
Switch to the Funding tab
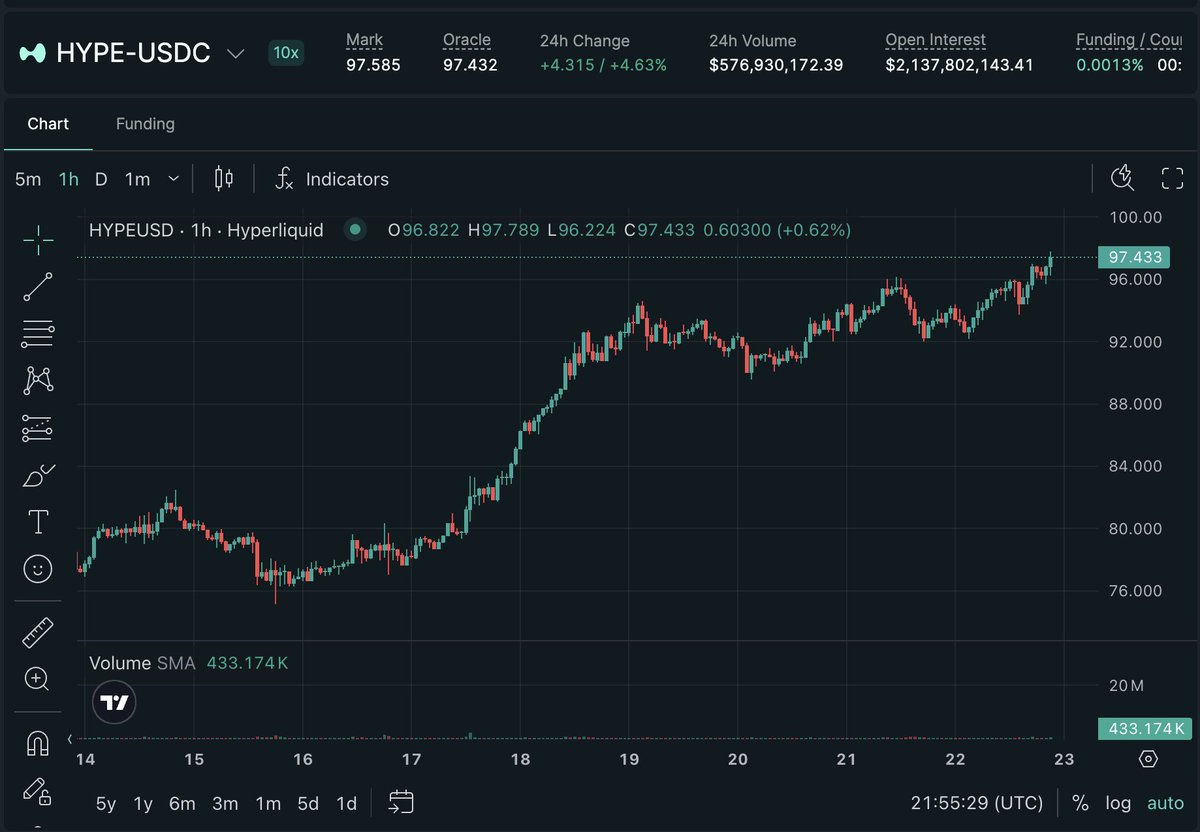145,124
